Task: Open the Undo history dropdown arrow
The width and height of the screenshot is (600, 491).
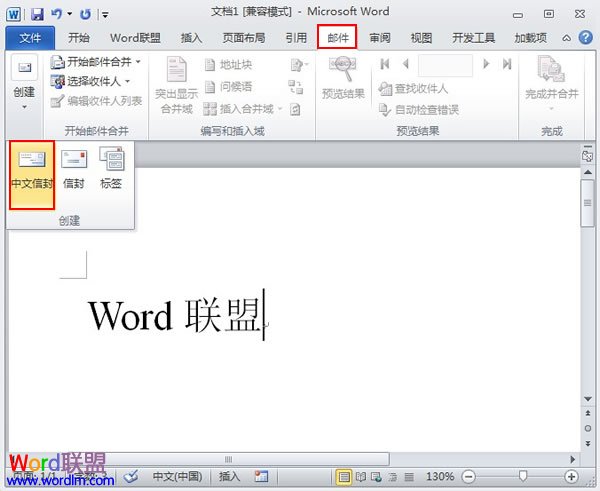Action: tap(70, 15)
